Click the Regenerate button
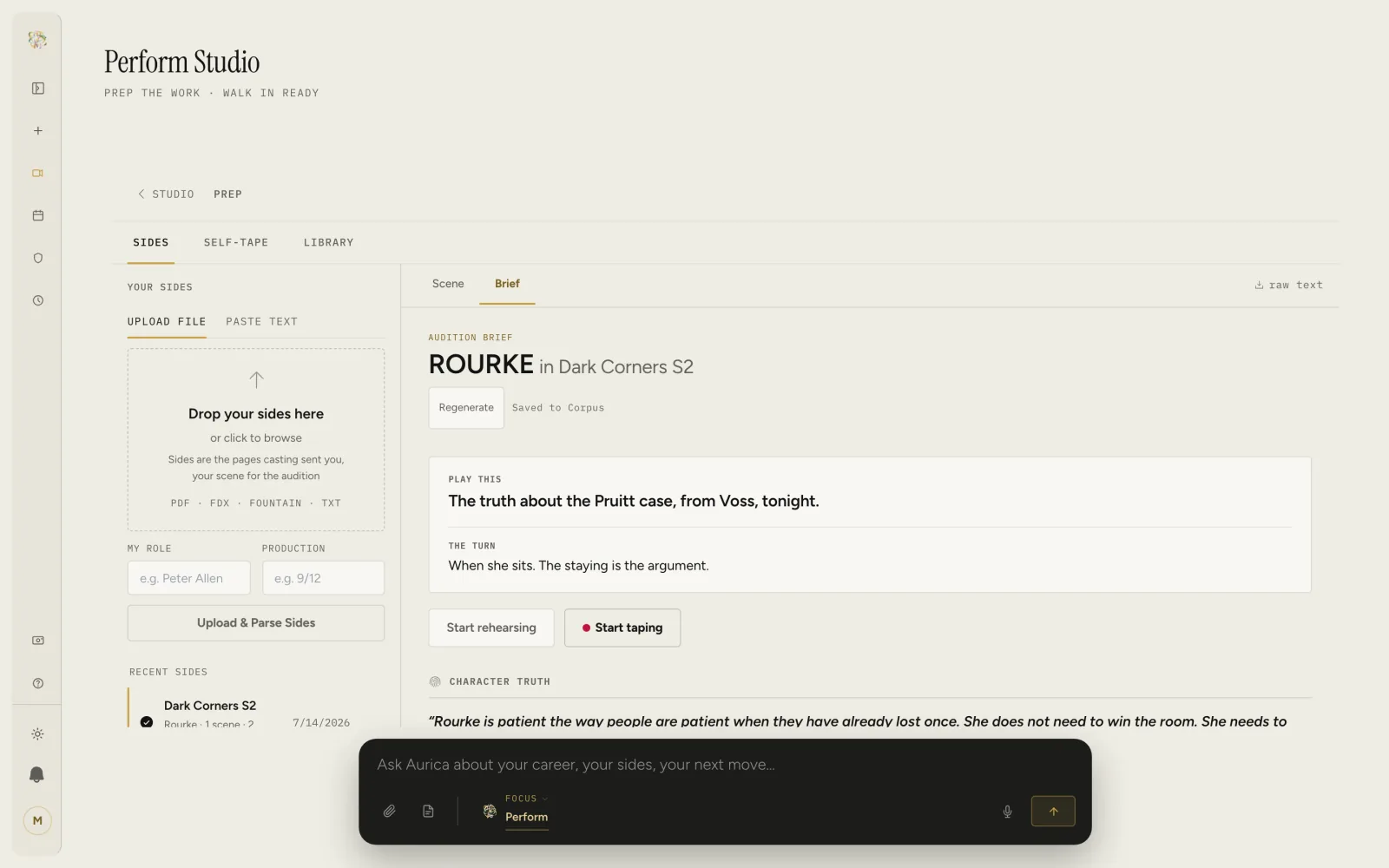Image resolution: width=1389 pixels, height=868 pixels. tap(466, 408)
